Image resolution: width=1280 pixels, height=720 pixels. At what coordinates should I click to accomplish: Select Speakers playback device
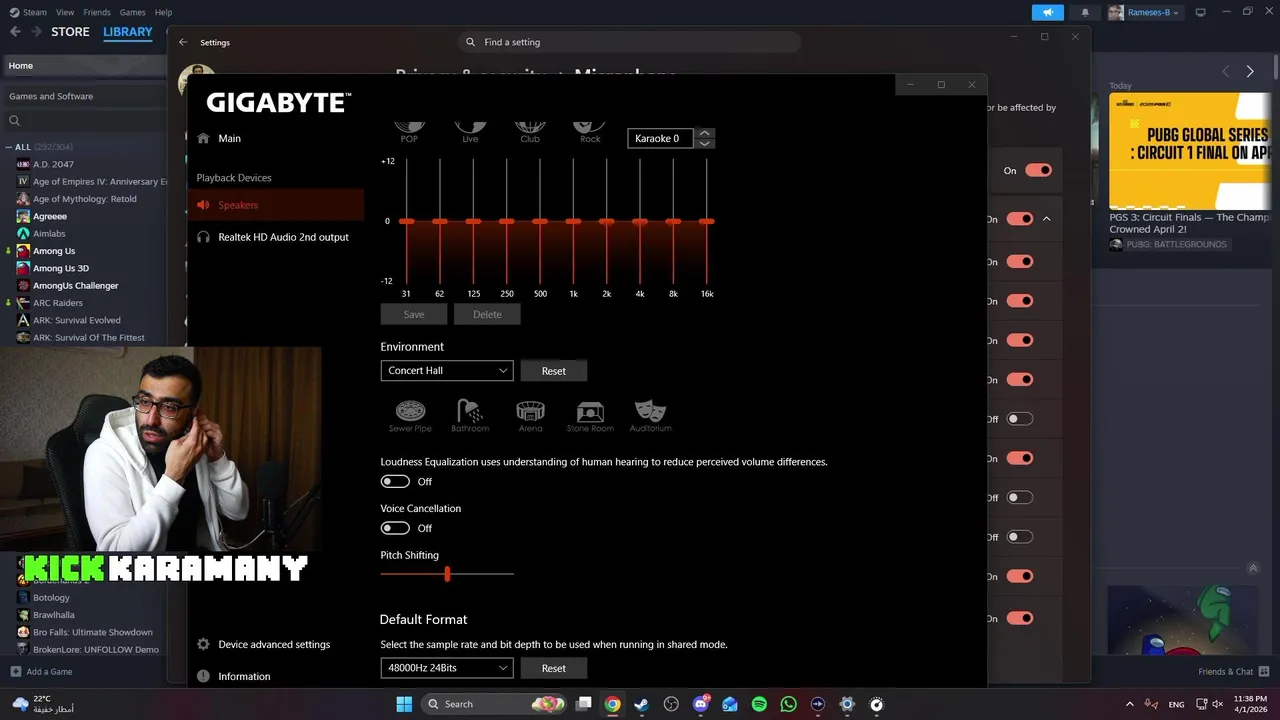point(275,205)
